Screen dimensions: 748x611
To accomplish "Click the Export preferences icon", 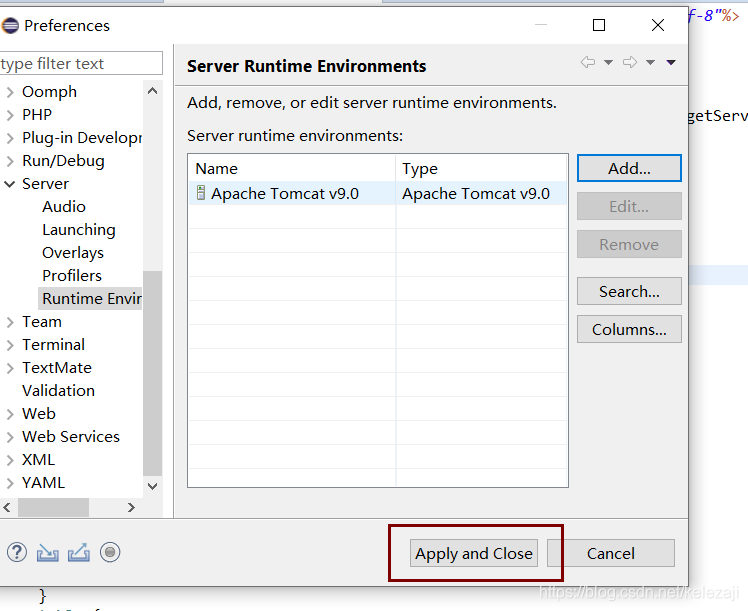I will (79, 552).
